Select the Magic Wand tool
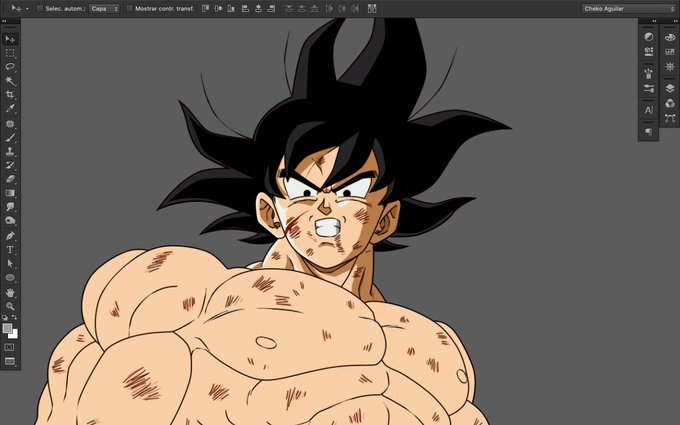 pos(10,81)
